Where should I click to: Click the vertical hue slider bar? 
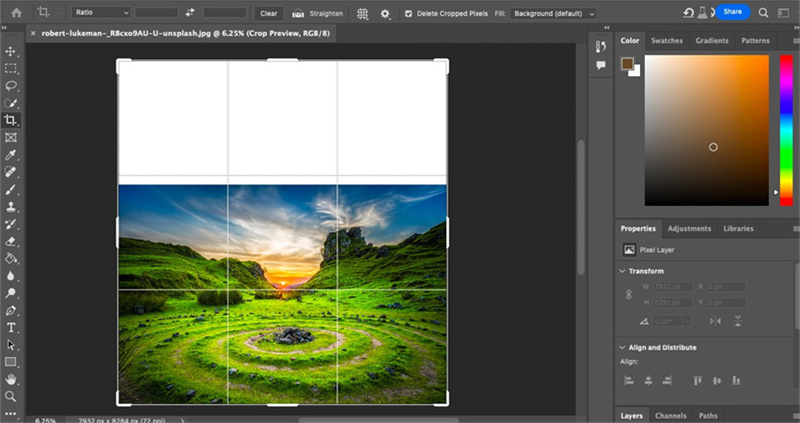(x=785, y=130)
